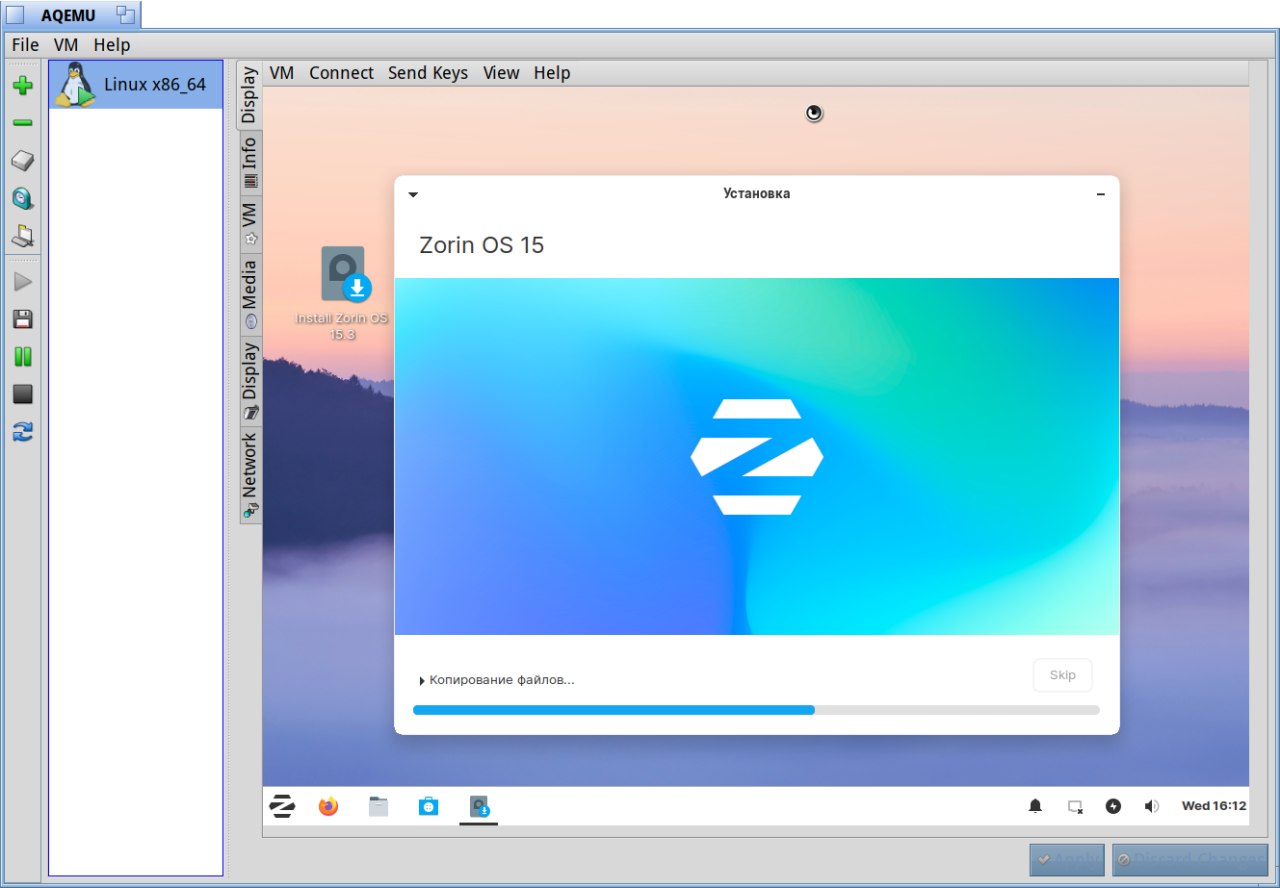
Task: Open the Files manager taskbar icon
Action: [x=378, y=806]
